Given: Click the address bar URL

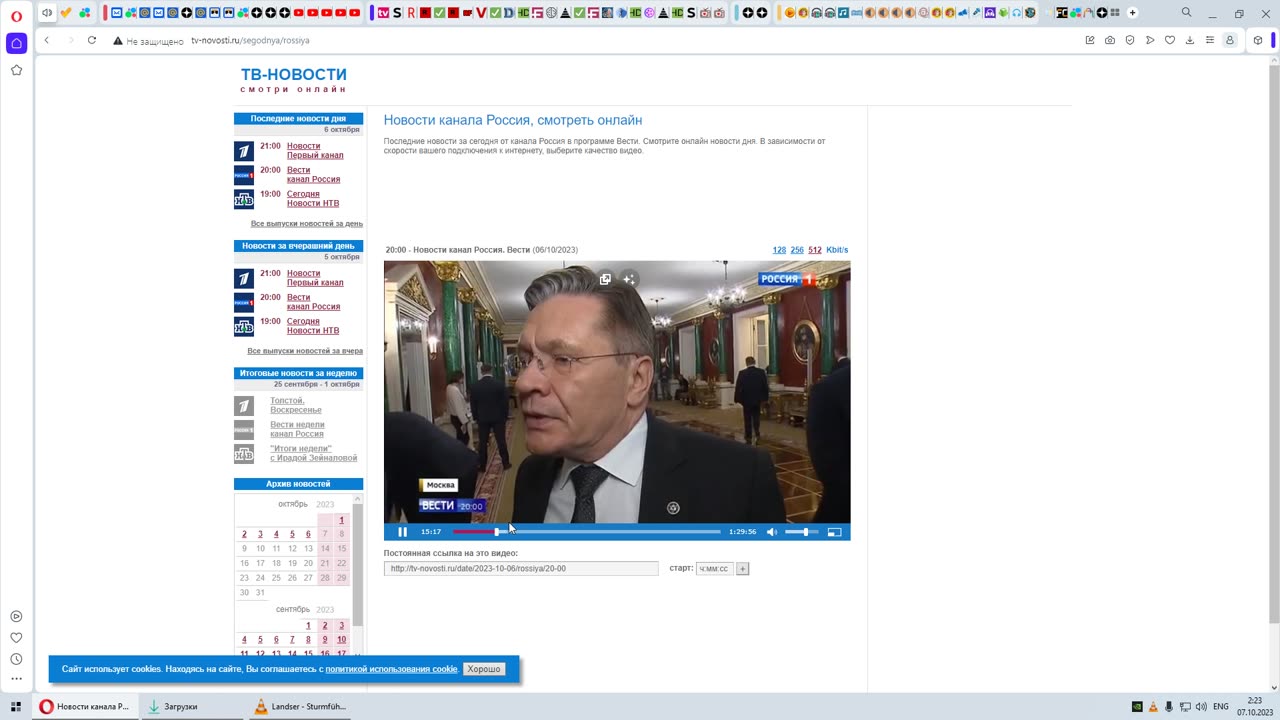Looking at the screenshot, I should pyautogui.click(x=250, y=41).
